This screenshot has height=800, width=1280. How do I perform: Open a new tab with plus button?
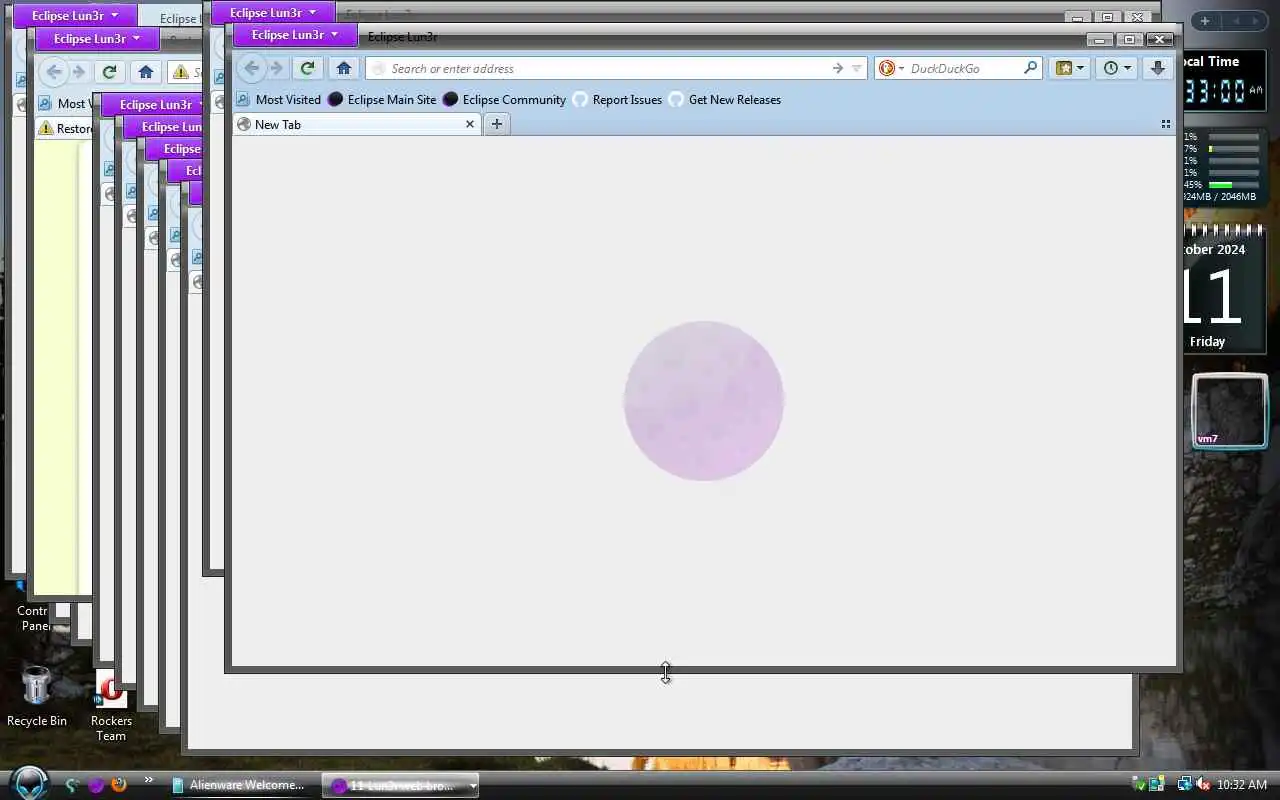497,124
